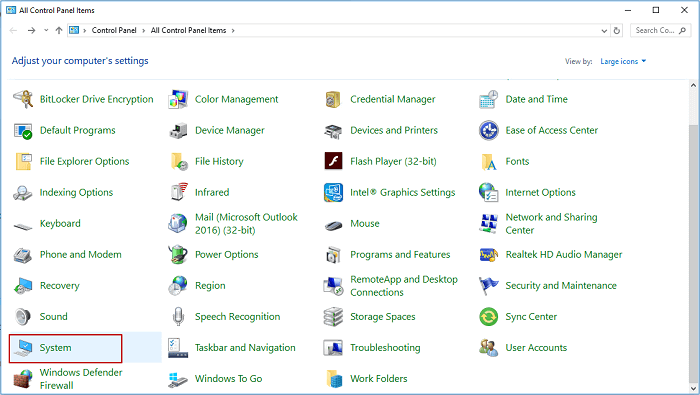Click the File Explorer Options folder icon
The width and height of the screenshot is (700, 395).
pyautogui.click(x=23, y=161)
